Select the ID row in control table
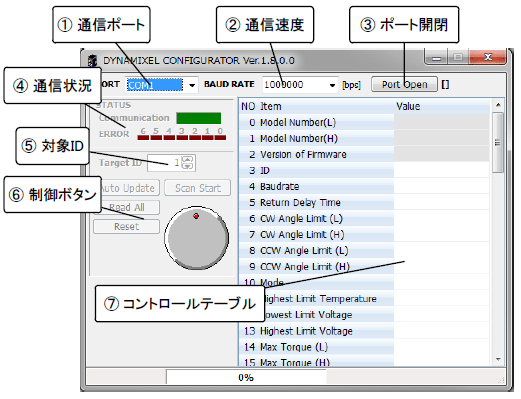This screenshot has height=399, width=521. tap(364, 170)
